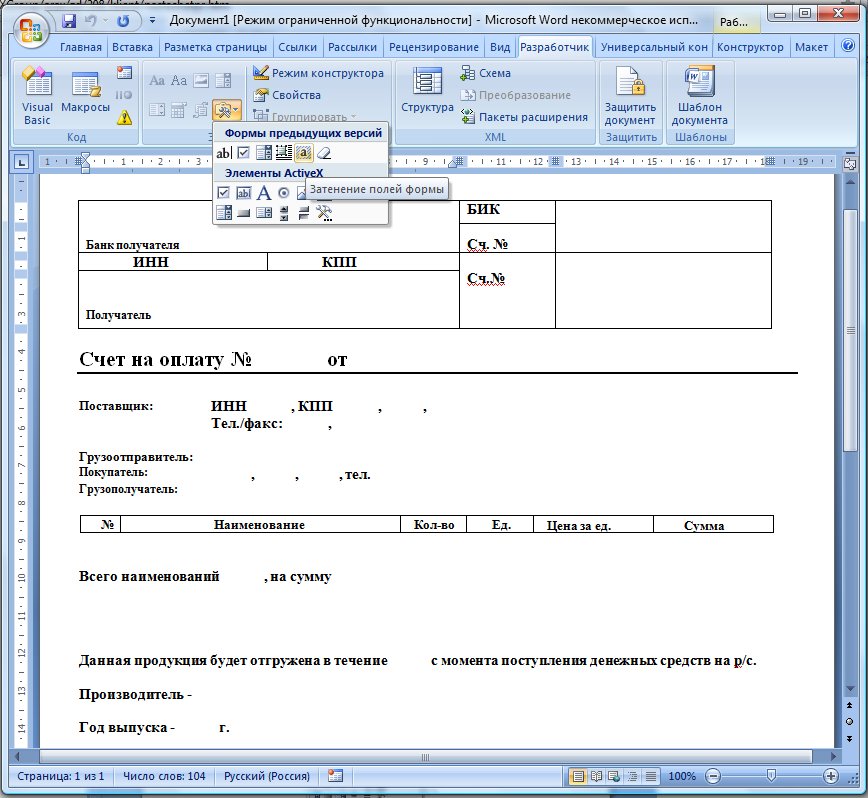Toggle Design Mode (Режим конструктора)
Image resolution: width=868 pixels, height=798 pixels.
coord(318,73)
